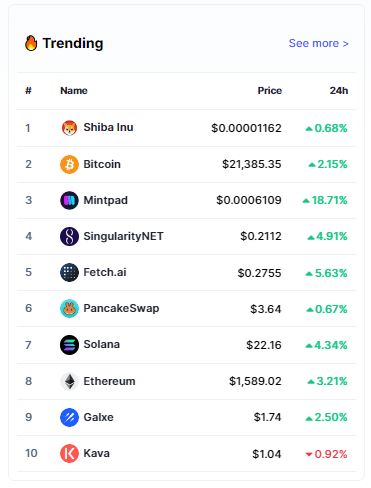Click the Mintpad coin icon

69,200
